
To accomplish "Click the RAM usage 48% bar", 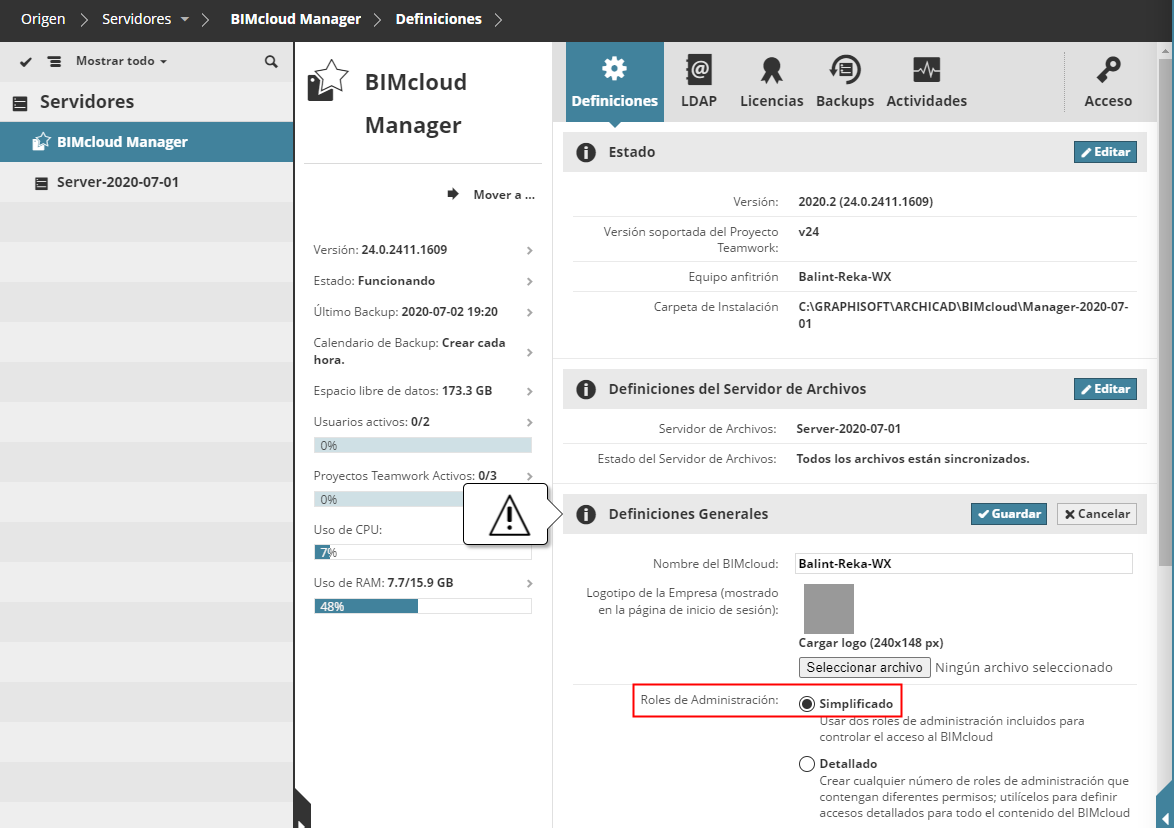I will [423, 606].
